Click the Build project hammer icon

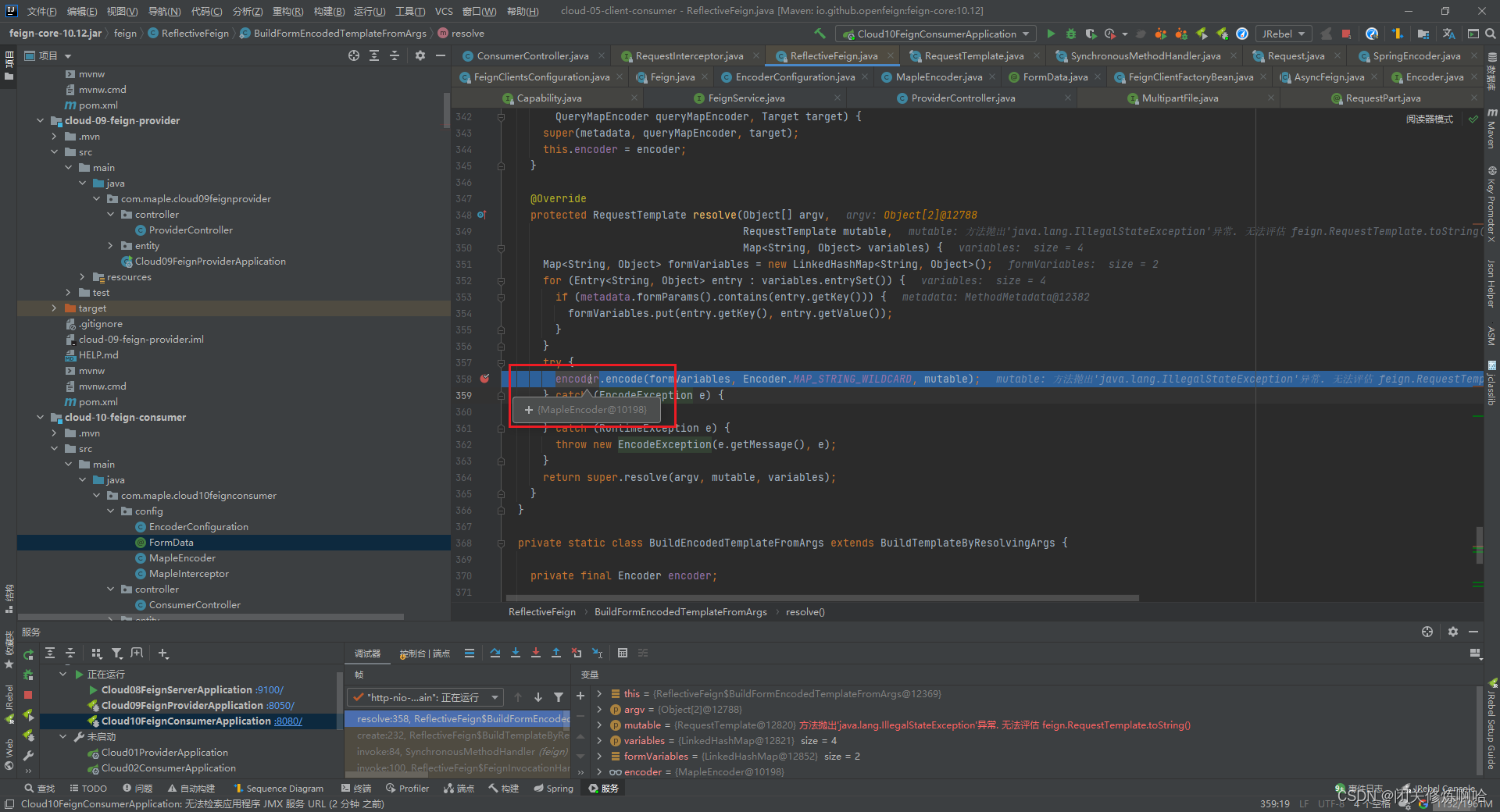click(x=820, y=34)
